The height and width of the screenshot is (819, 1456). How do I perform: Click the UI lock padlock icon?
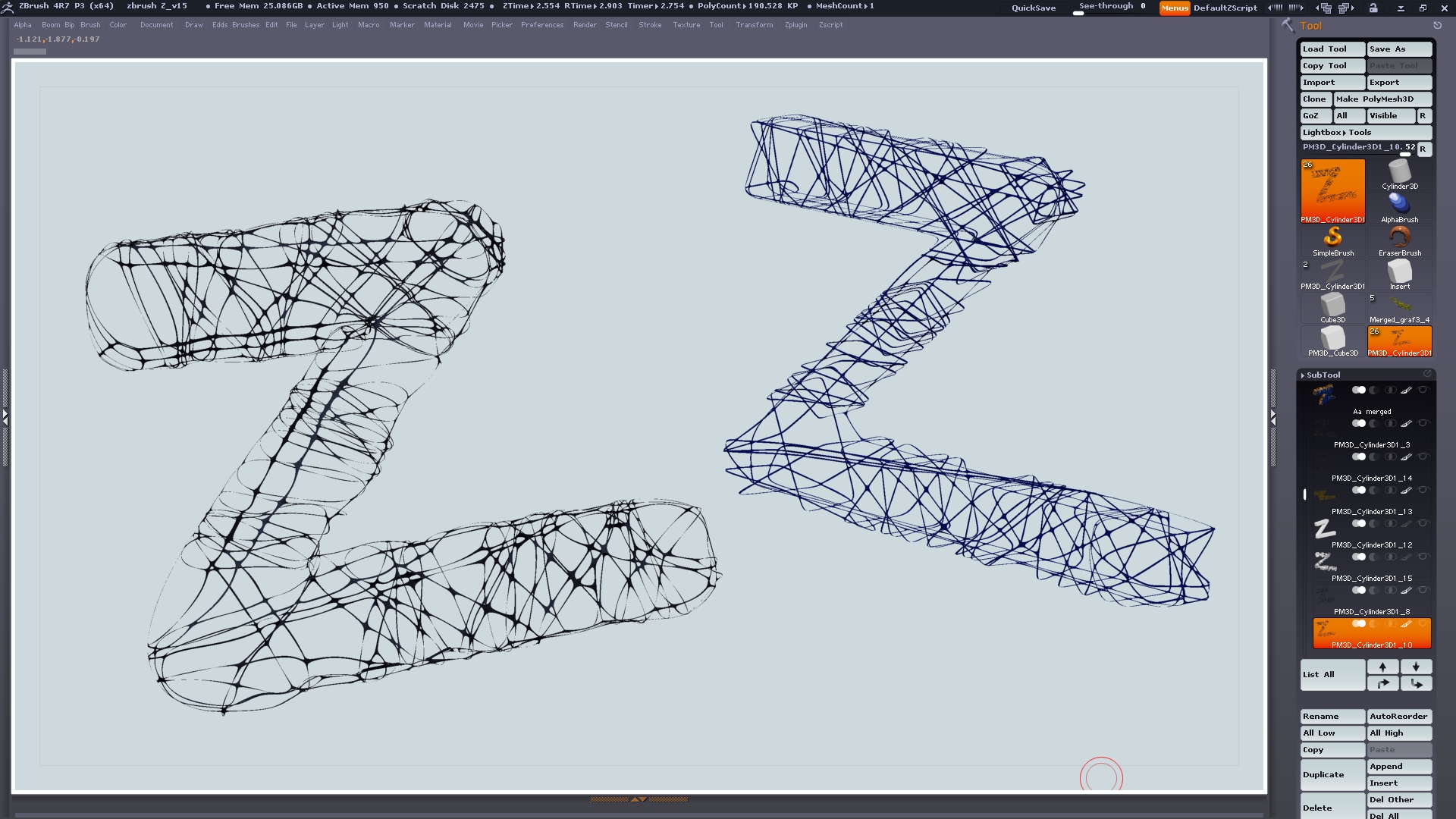click(x=1373, y=8)
